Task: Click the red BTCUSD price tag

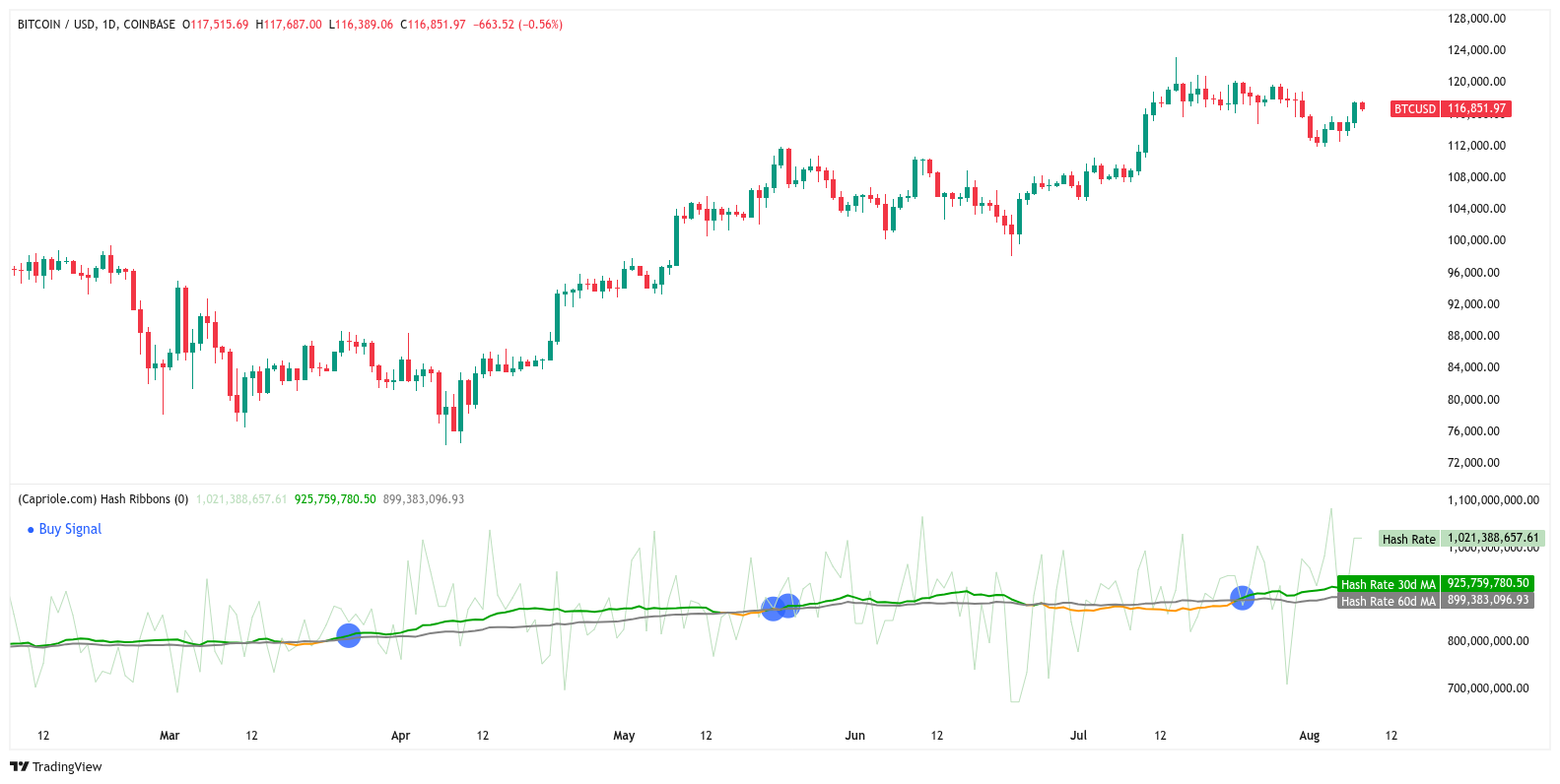Action: (x=1415, y=109)
